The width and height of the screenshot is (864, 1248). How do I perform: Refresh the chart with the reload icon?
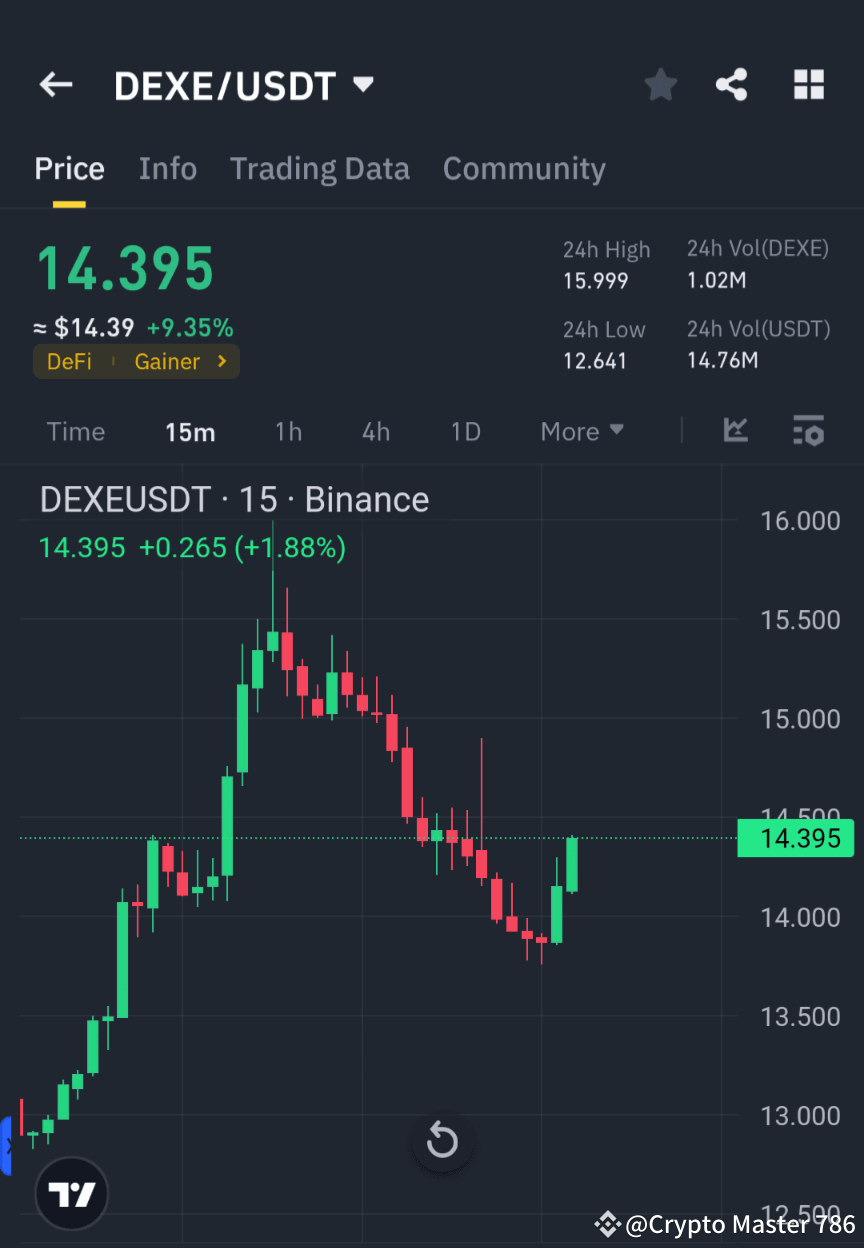click(x=442, y=1141)
